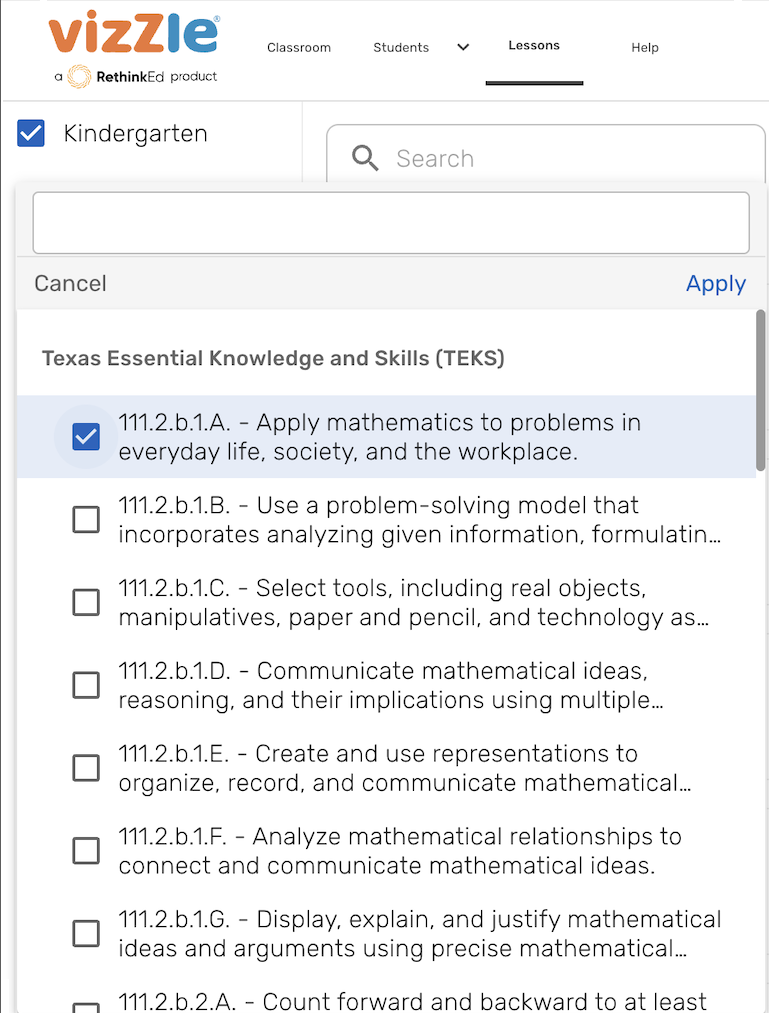Image resolution: width=769 pixels, height=1013 pixels.
Task: Uncheck the Kindergarten checkbox
Action: click(x=32, y=133)
